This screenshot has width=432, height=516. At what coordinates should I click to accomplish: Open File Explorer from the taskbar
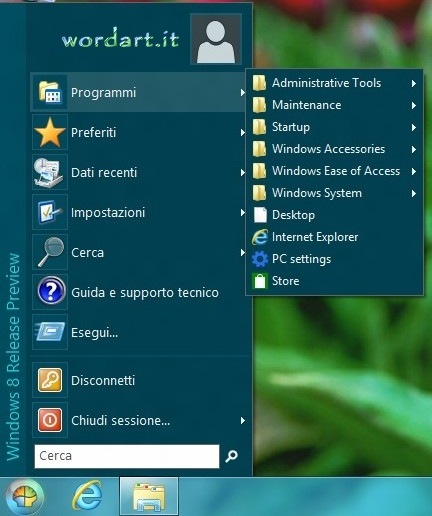pyautogui.click(x=149, y=497)
